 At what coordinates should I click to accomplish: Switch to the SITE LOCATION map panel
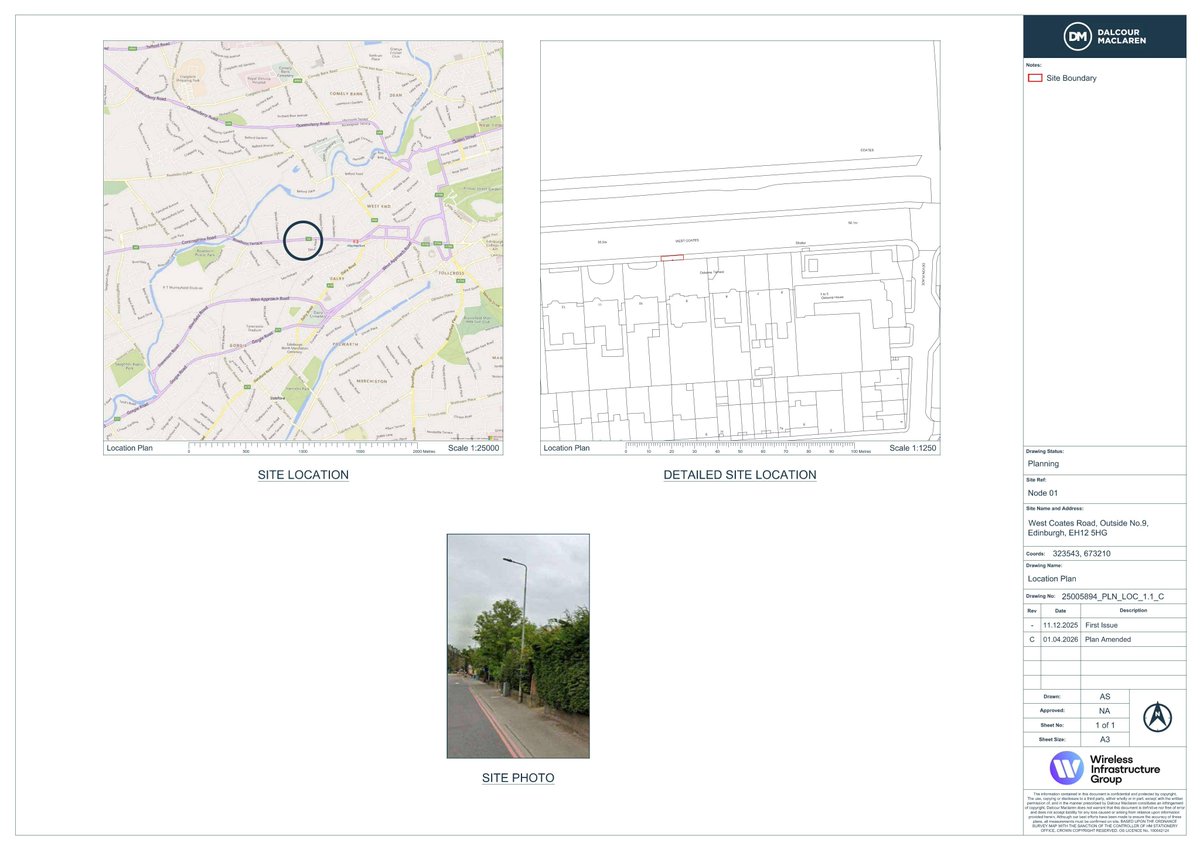(x=303, y=474)
